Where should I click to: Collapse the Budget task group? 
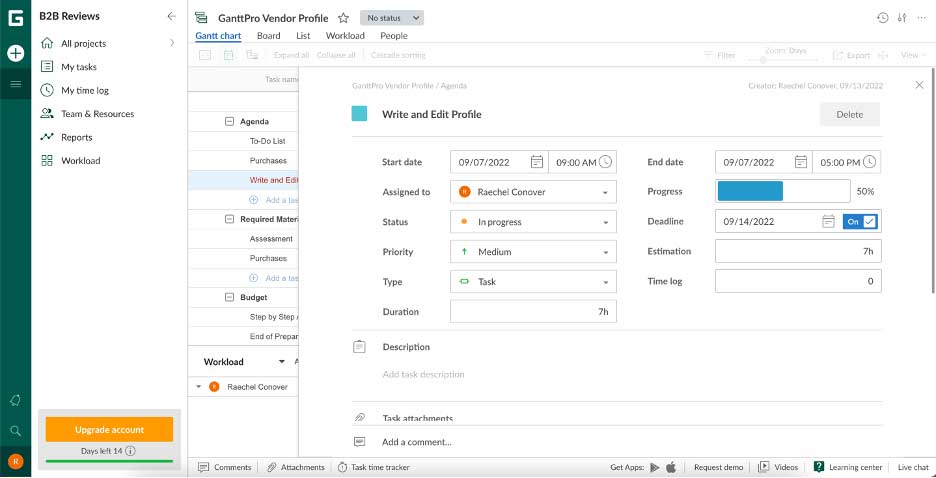(x=230, y=297)
